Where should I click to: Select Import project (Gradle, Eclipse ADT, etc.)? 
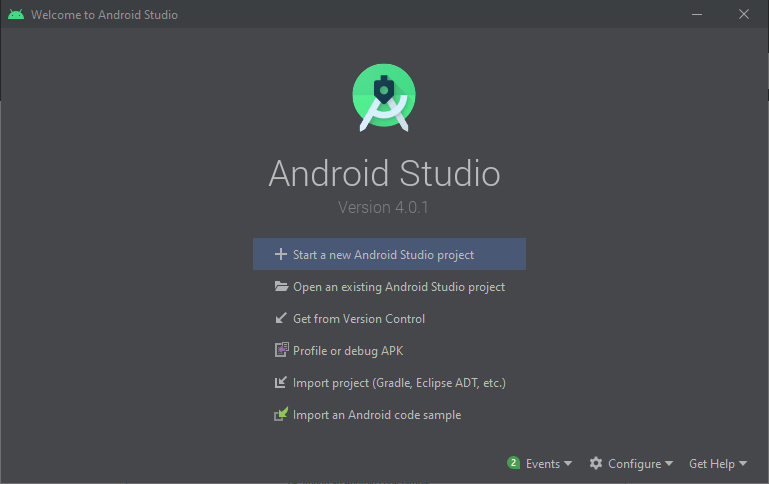pos(389,382)
